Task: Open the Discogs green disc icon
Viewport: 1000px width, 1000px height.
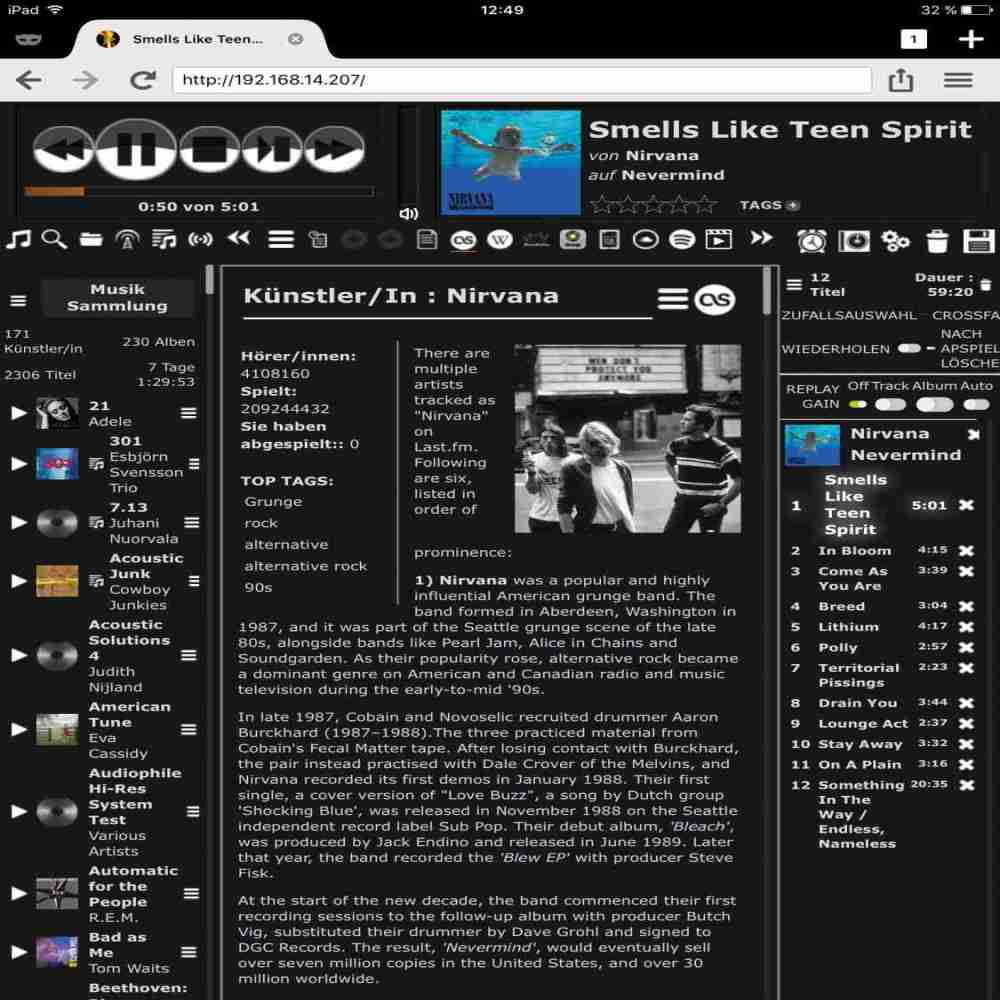Action: [x=573, y=240]
